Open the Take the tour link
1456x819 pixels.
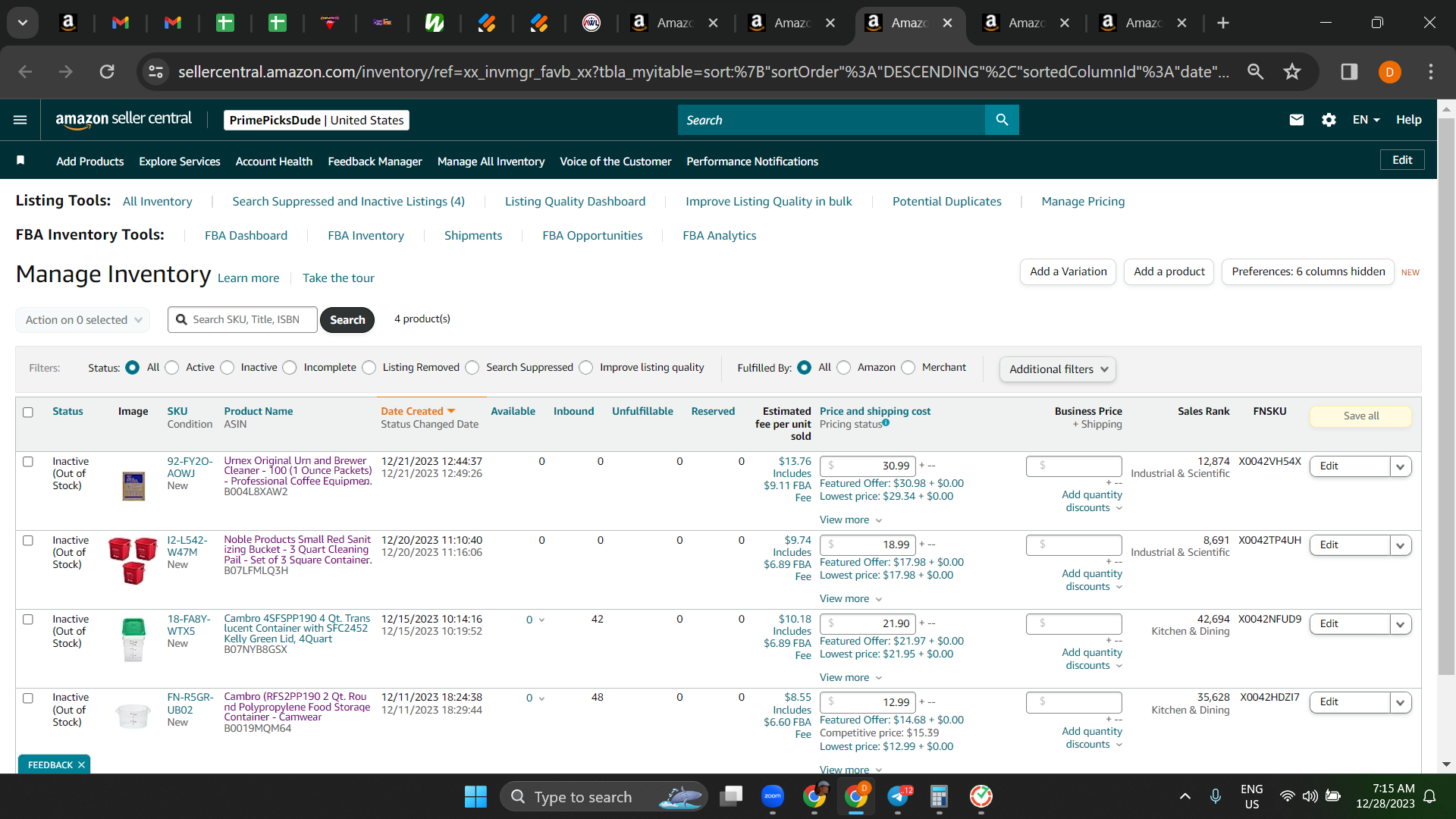pyautogui.click(x=338, y=278)
